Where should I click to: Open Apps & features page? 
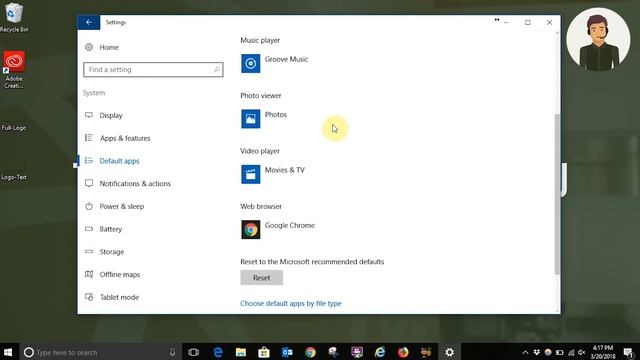point(125,138)
